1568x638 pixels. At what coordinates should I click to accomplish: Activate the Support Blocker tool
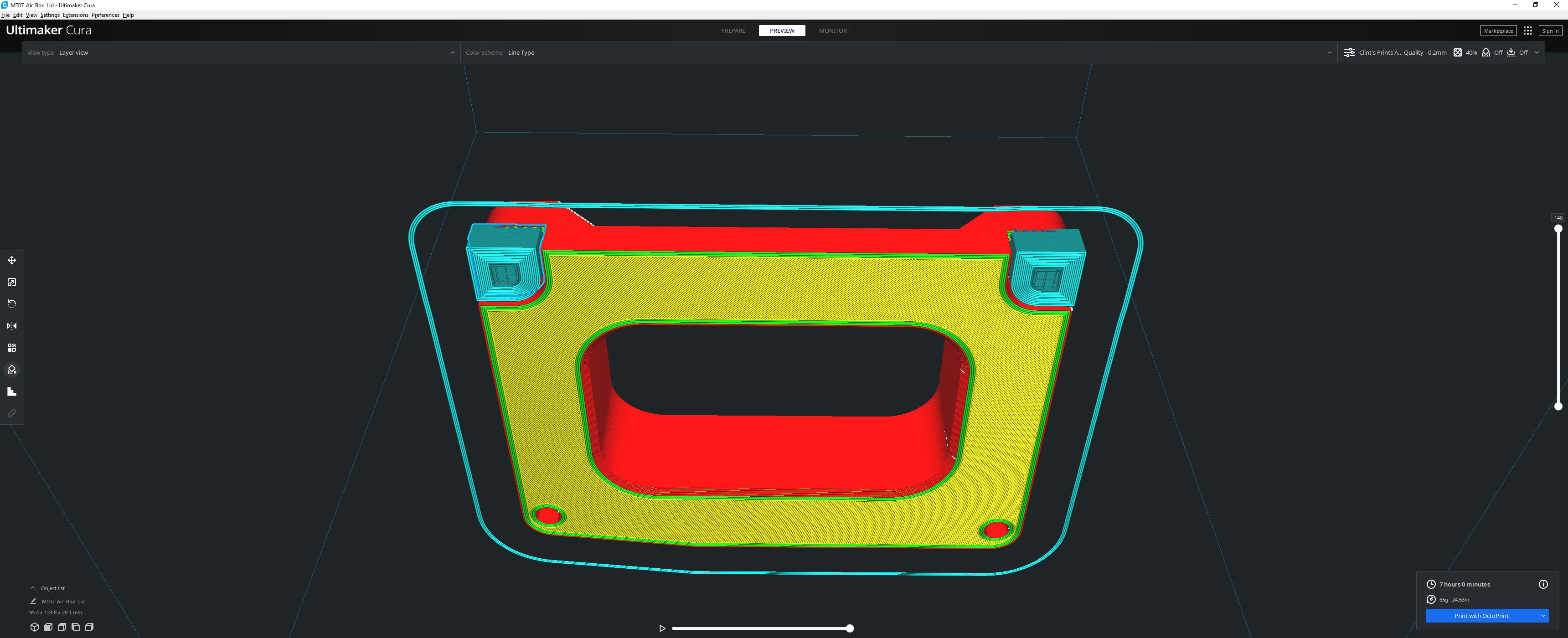pyautogui.click(x=11, y=370)
